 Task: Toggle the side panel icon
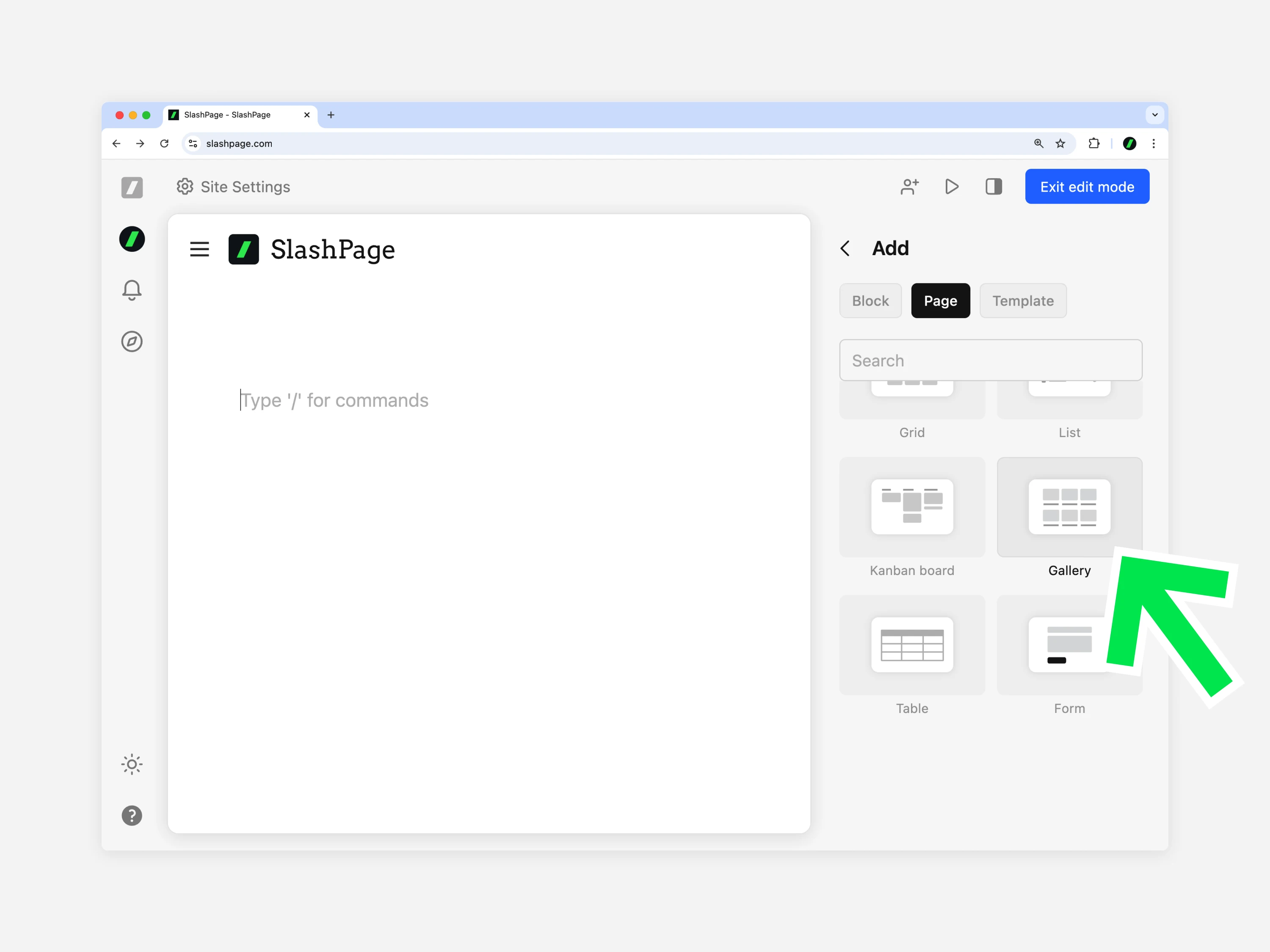994,187
